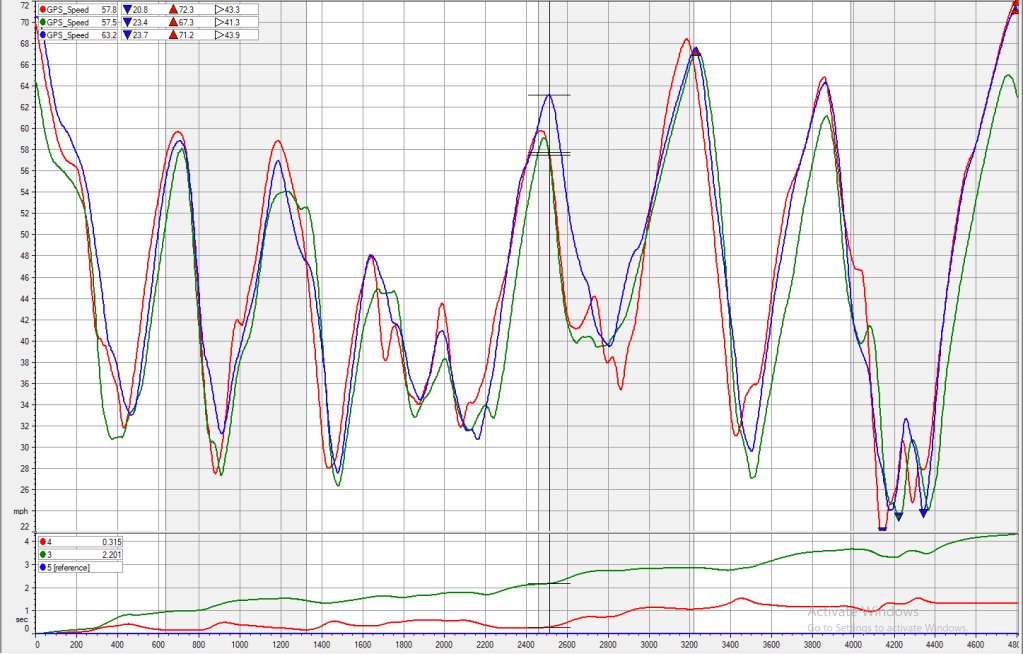This screenshot has width=1023, height=654.
Task: Click the blue peak marker near 3200
Action: 696,51
